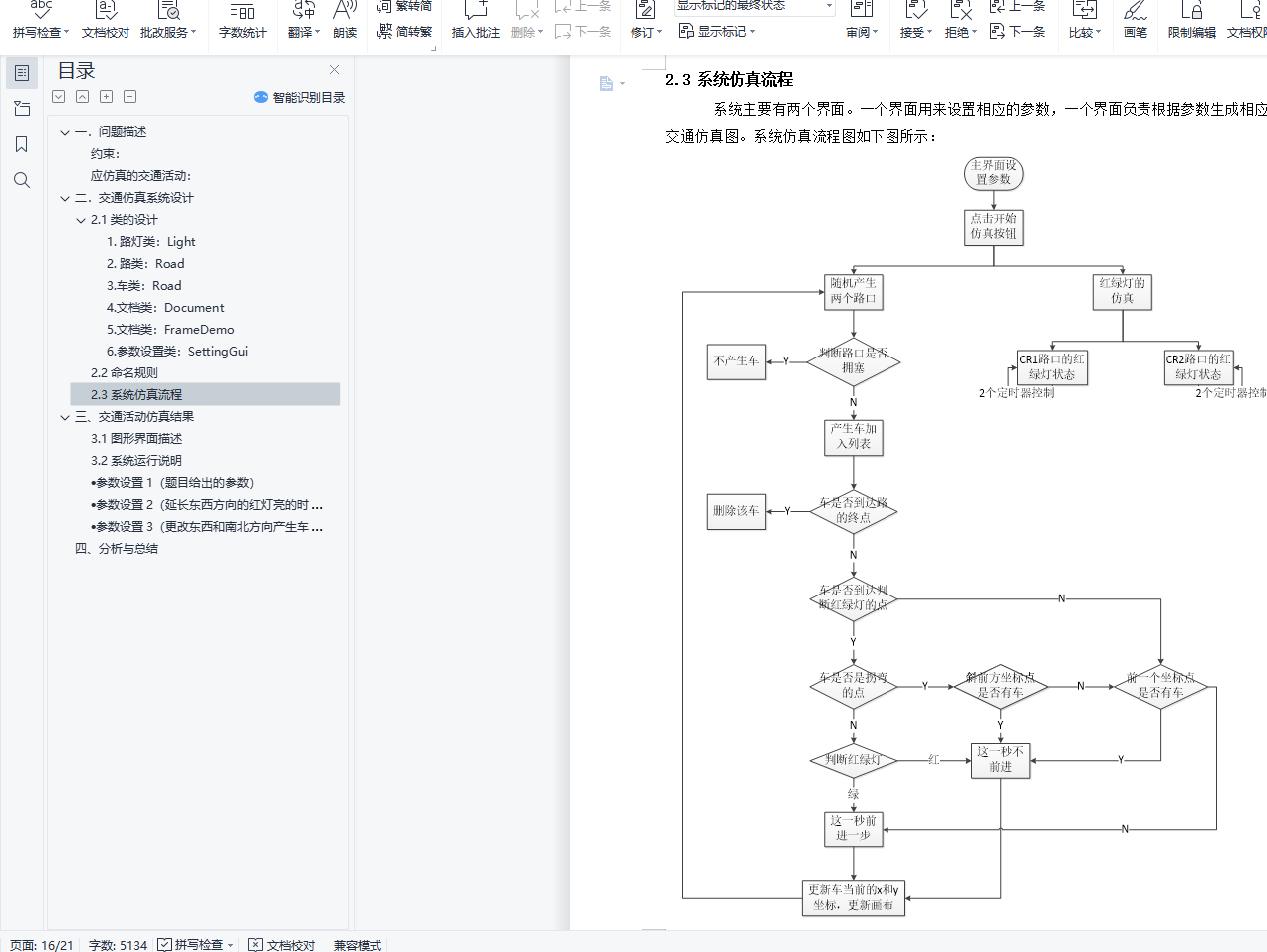Select outline item 6.参数设置类: SettingGui
This screenshot has height=952, width=1267.
point(177,352)
